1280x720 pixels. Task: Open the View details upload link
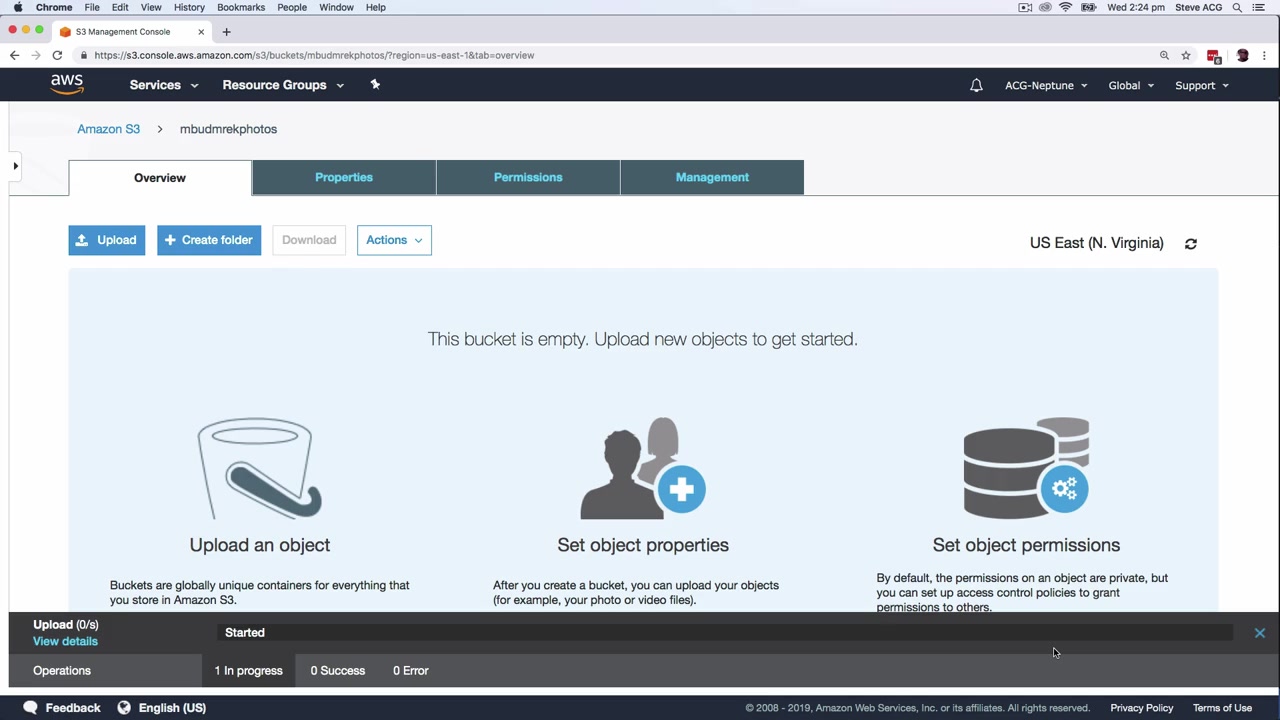(65, 641)
